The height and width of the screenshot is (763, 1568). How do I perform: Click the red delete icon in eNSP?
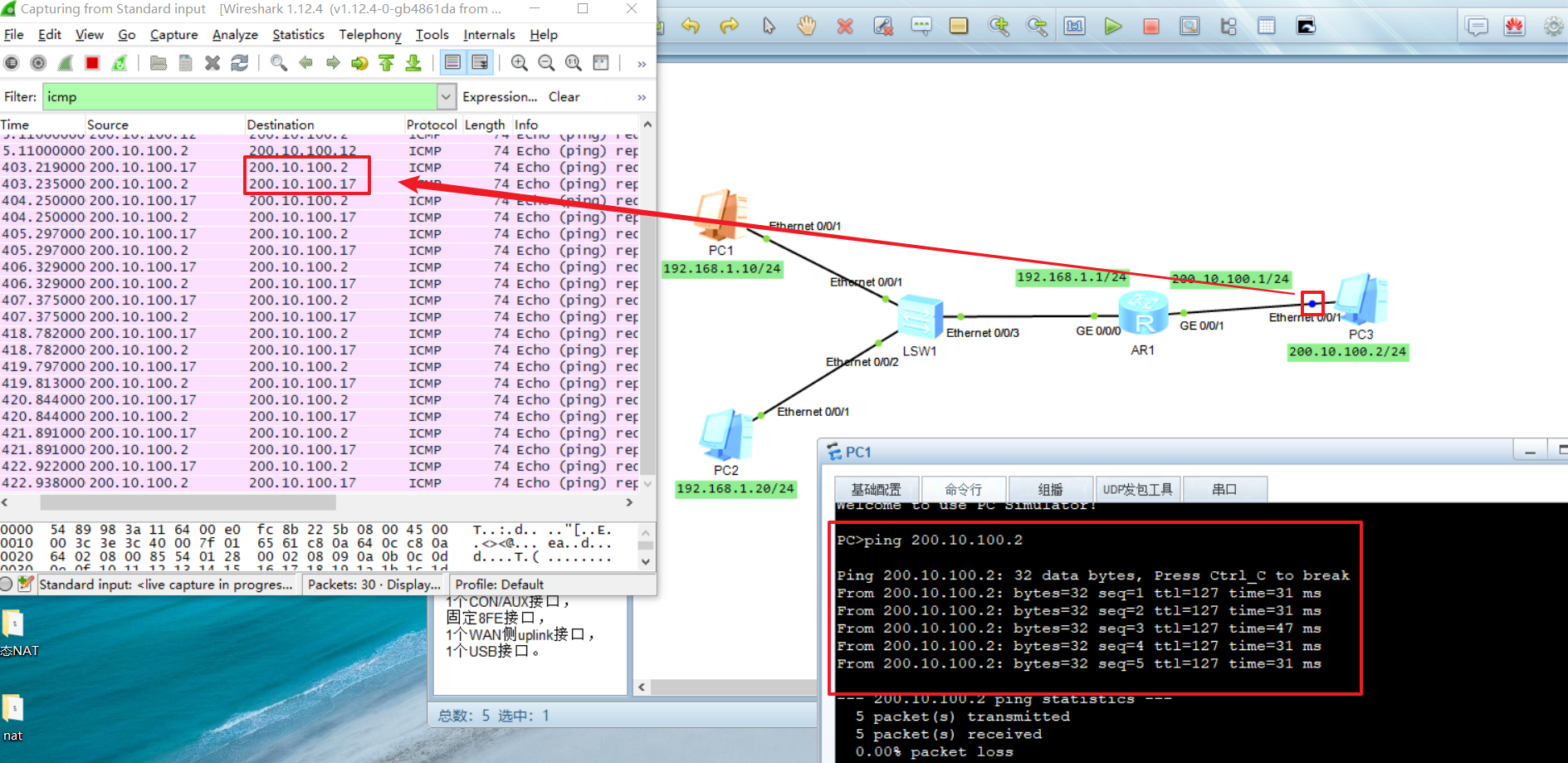point(845,27)
